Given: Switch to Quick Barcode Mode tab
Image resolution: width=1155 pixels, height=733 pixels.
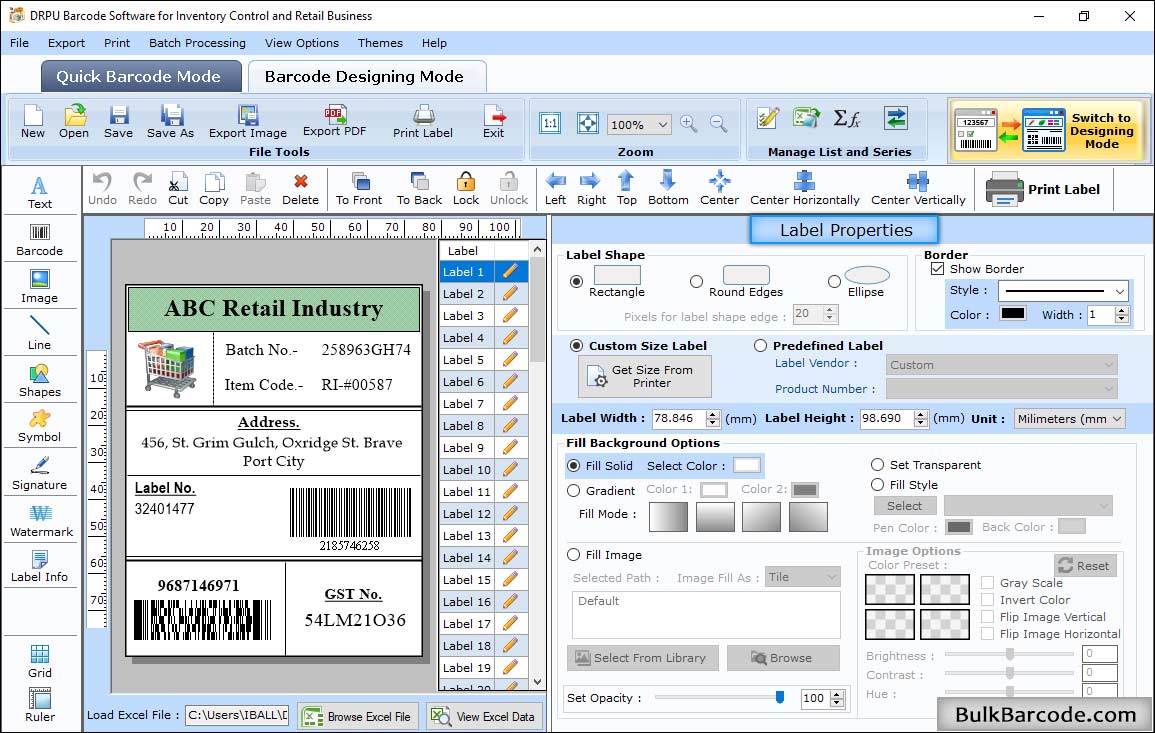Looking at the screenshot, I should point(141,76).
